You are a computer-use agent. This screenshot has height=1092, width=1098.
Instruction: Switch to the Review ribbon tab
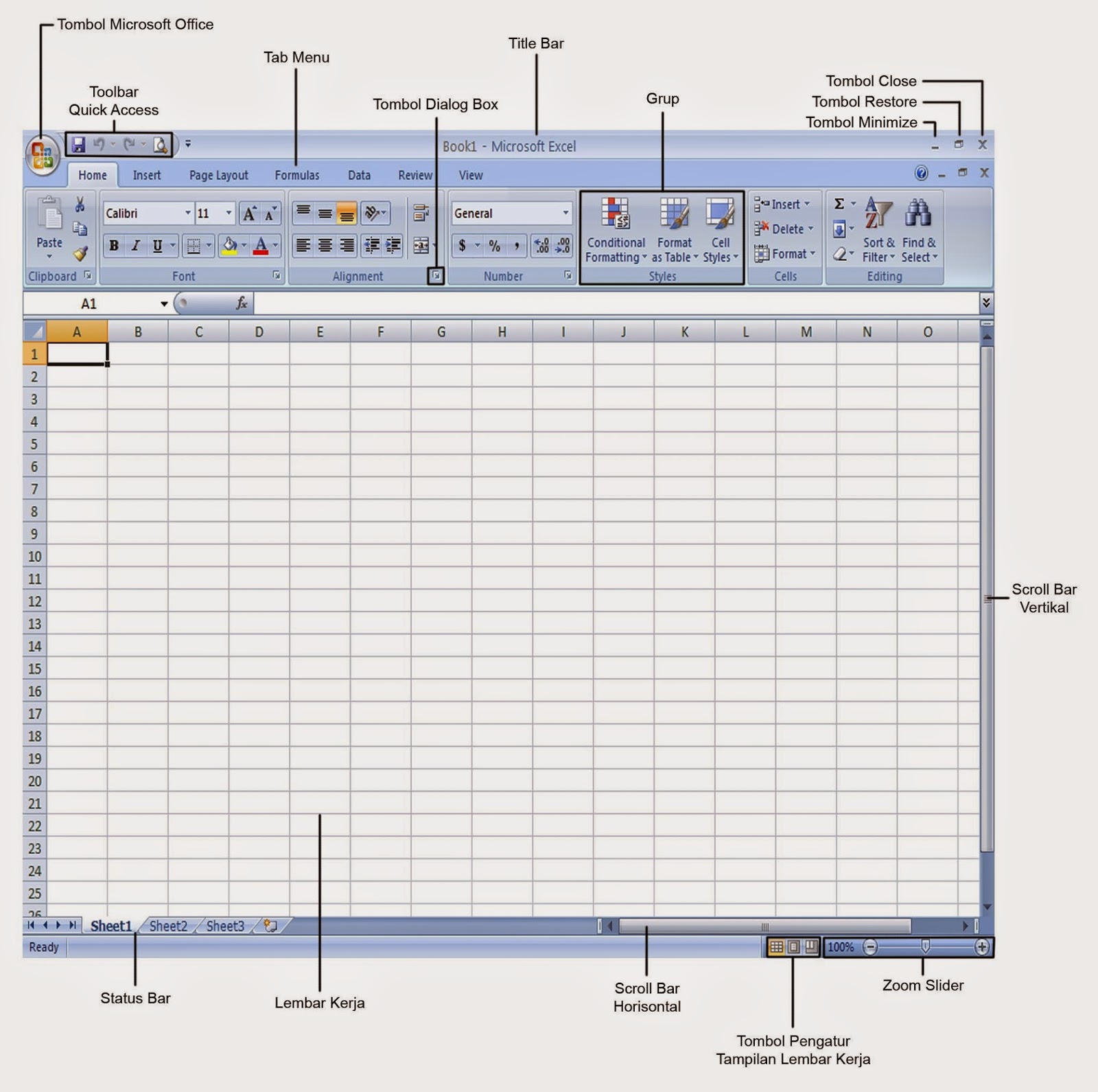[x=415, y=176]
